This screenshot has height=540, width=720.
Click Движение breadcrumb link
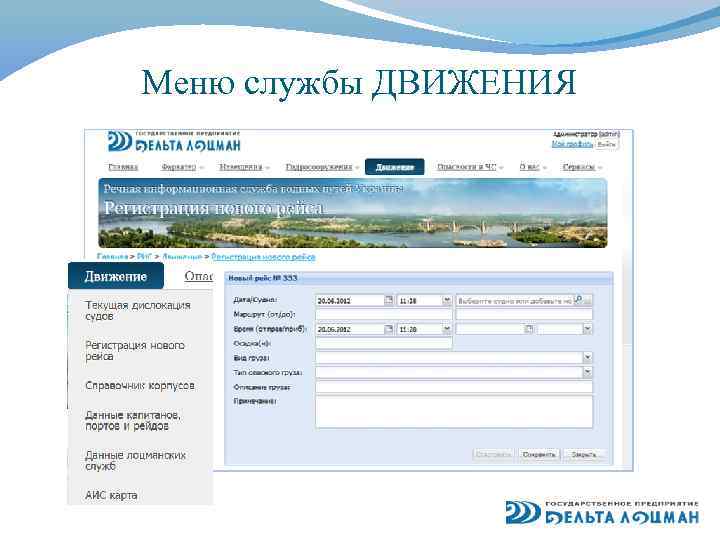[x=182, y=257]
